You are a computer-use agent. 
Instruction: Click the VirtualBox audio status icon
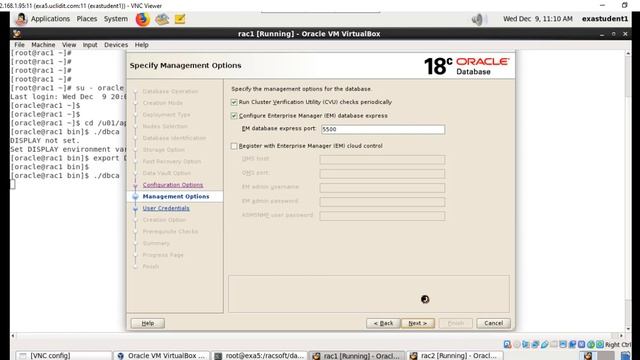click(525, 344)
